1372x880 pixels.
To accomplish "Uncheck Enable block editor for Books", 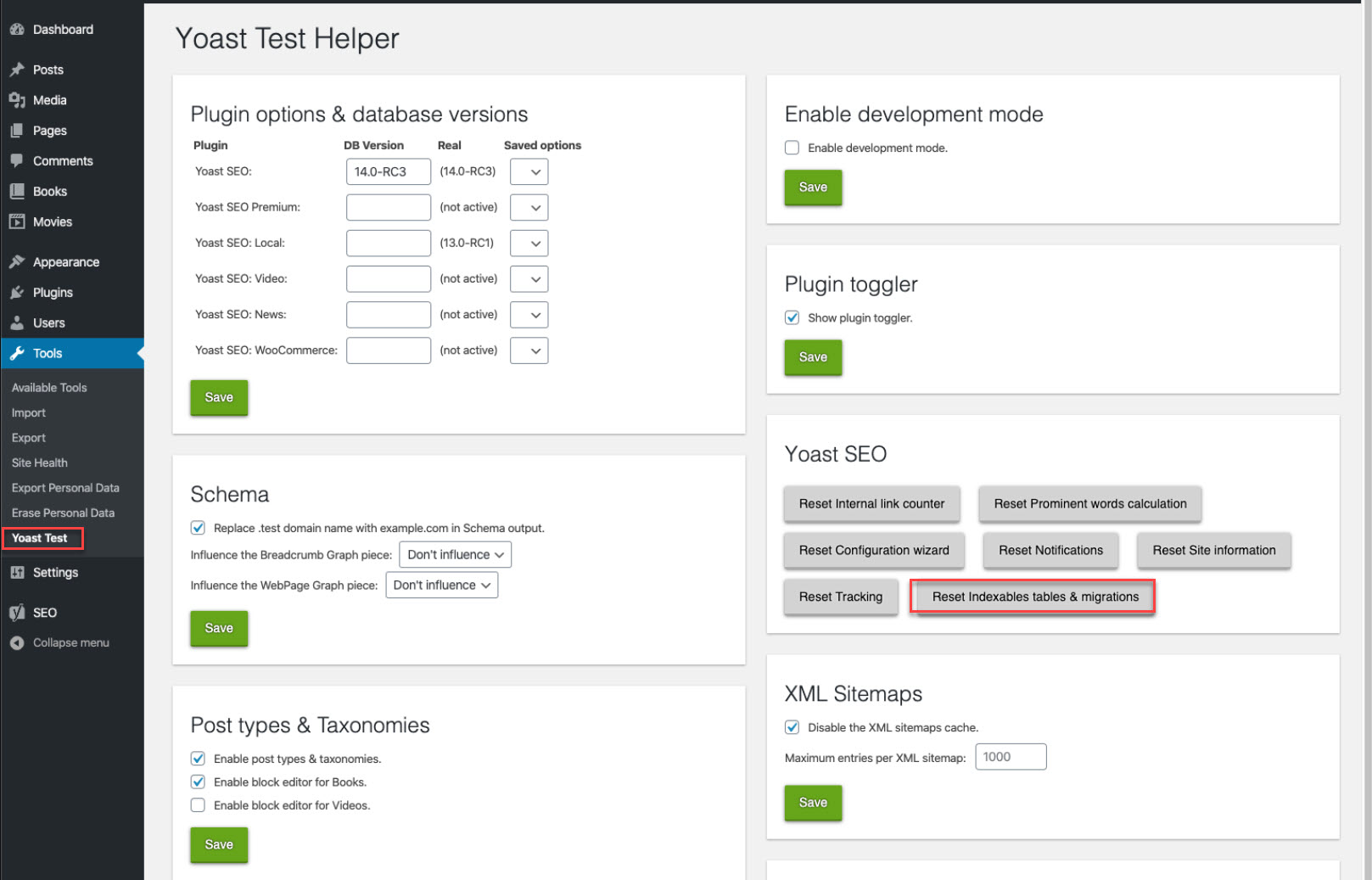I will [x=198, y=782].
